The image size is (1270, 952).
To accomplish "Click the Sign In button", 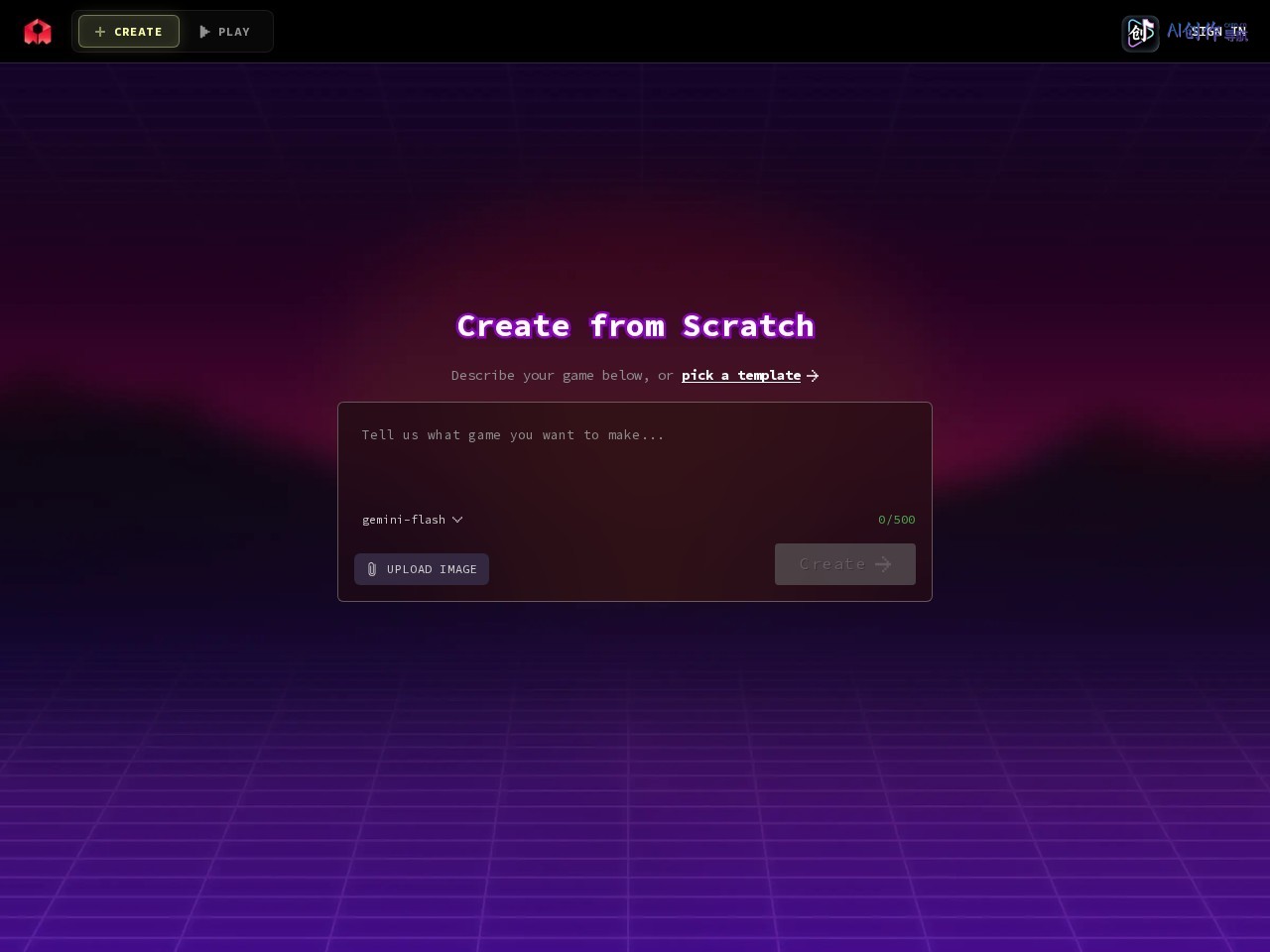I will pos(1218,32).
